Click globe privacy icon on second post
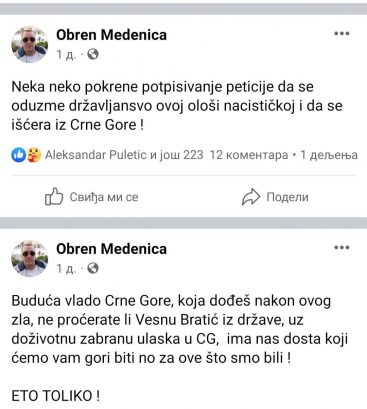The width and height of the screenshot is (367, 409). click(93, 268)
